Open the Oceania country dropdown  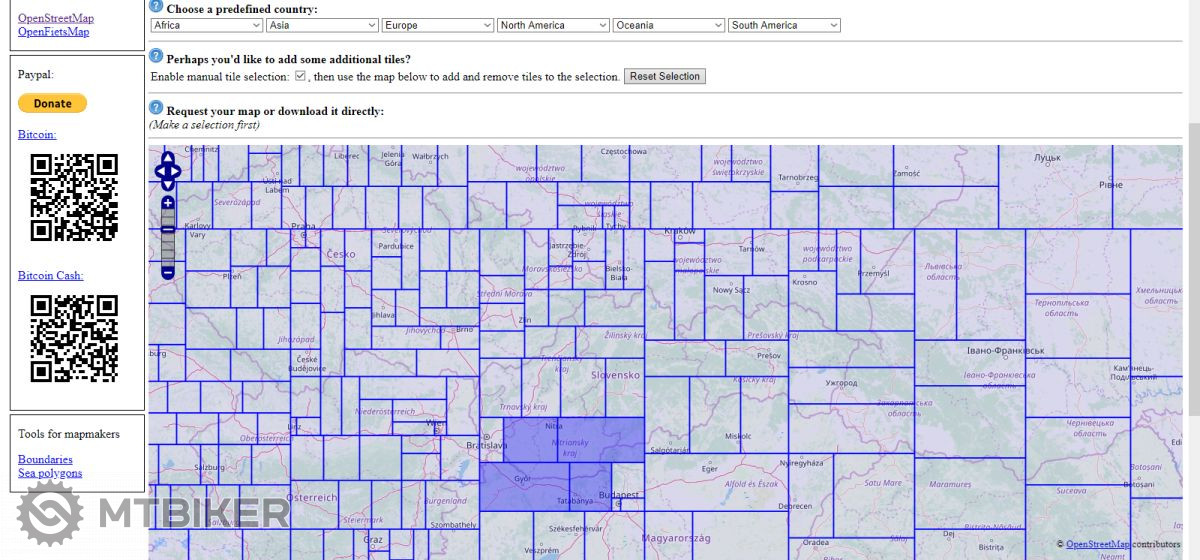(x=669, y=25)
